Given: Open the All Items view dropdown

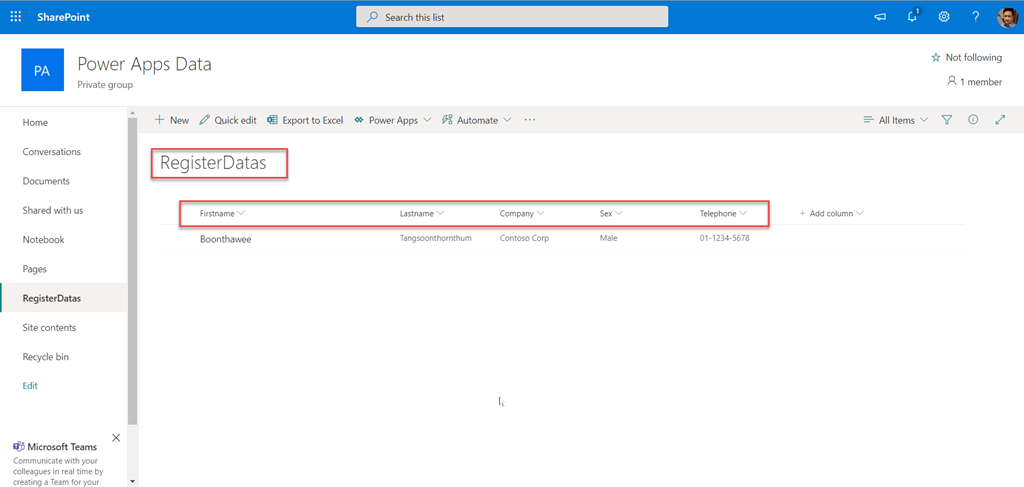Looking at the screenshot, I should (x=895, y=120).
